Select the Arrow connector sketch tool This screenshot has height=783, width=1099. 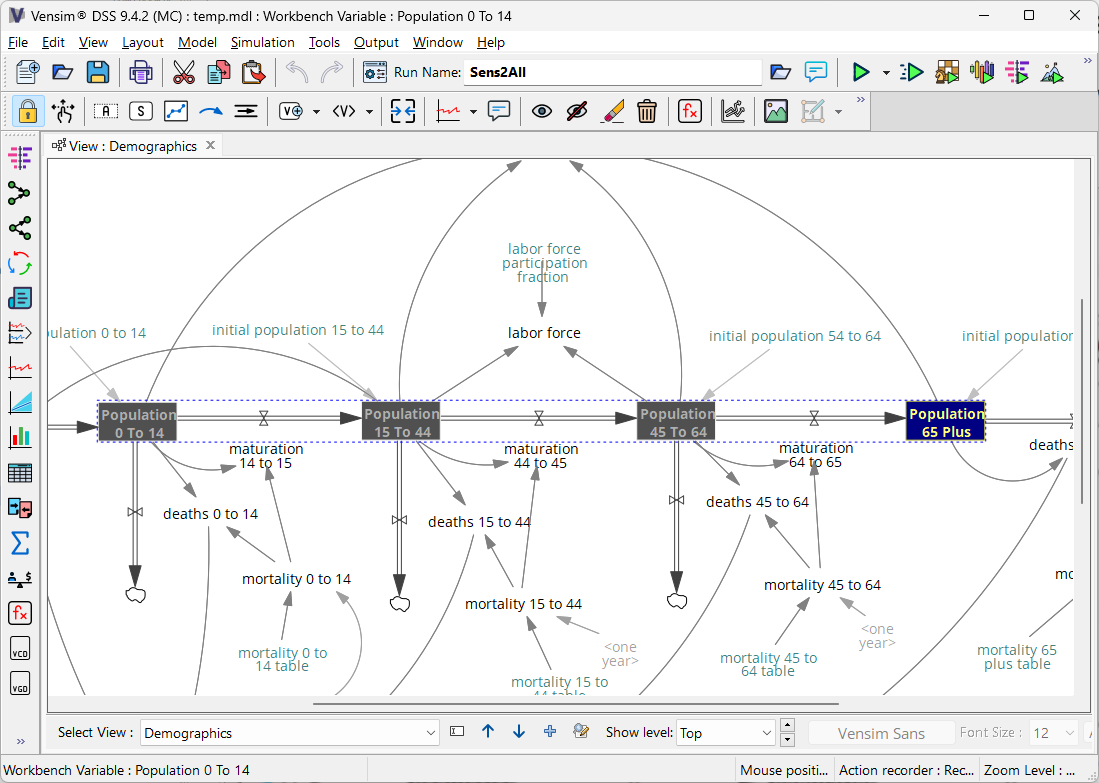(x=210, y=111)
